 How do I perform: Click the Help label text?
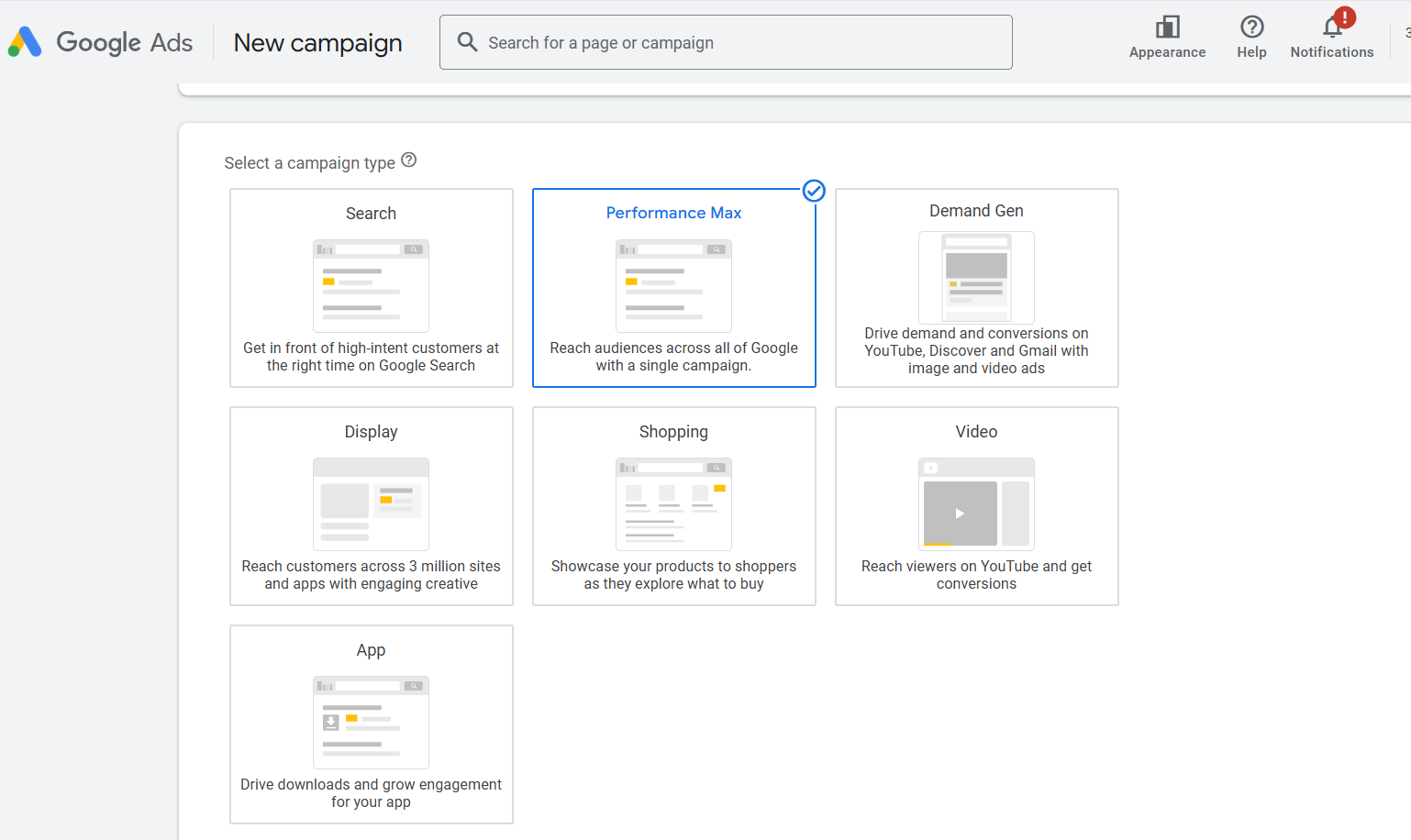pos(1251,52)
